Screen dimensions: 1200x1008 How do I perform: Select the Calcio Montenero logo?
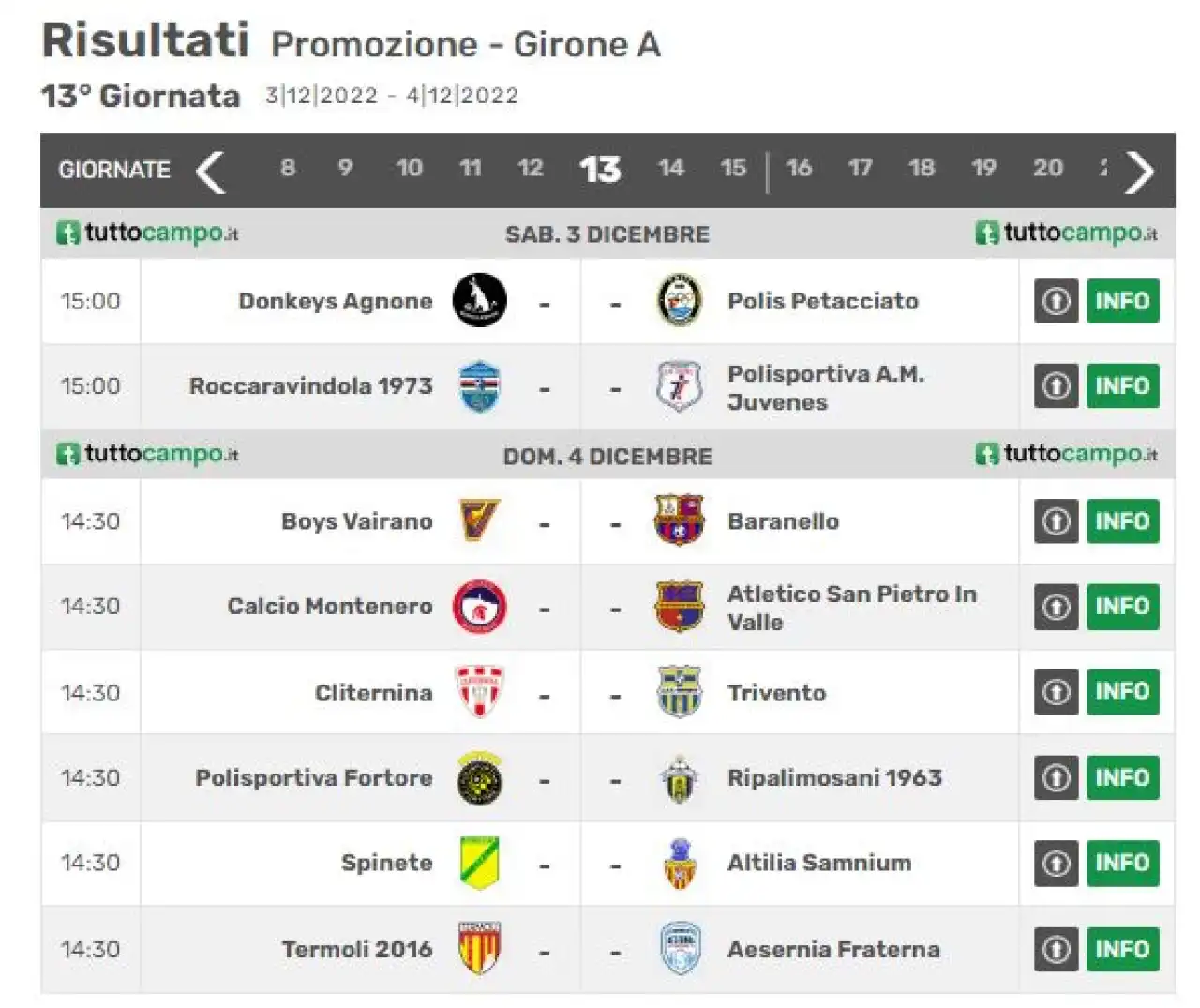[x=479, y=607]
